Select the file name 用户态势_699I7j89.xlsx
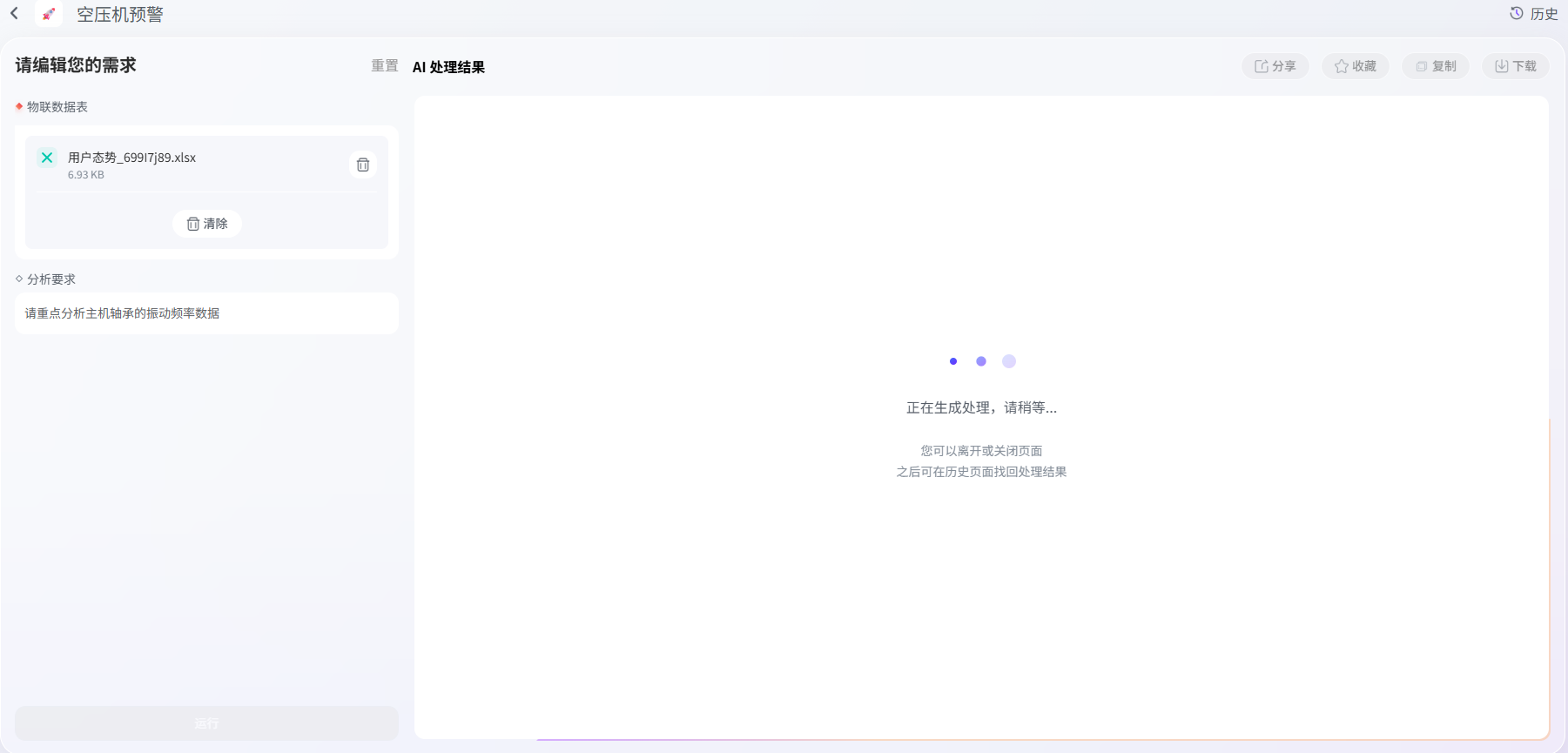The image size is (1568, 753). (x=131, y=158)
